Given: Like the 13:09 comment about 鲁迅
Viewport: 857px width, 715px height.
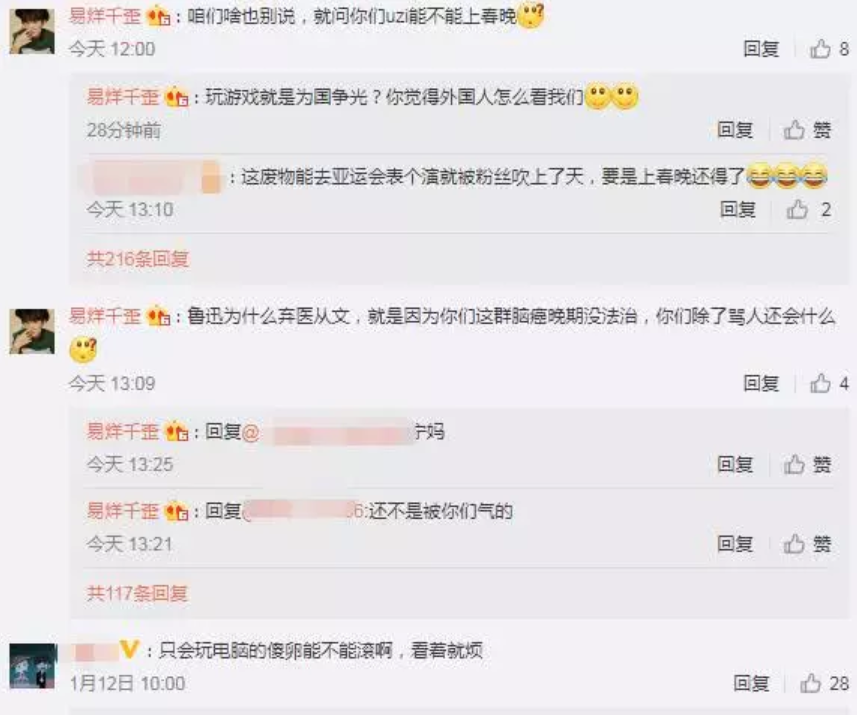Looking at the screenshot, I should click(x=829, y=383).
